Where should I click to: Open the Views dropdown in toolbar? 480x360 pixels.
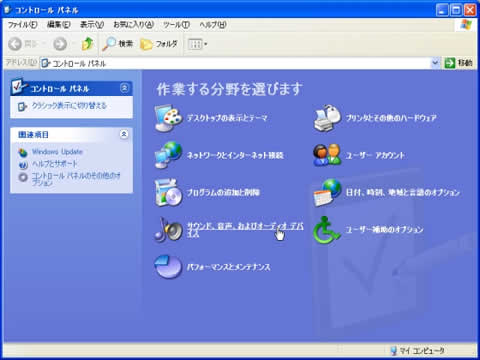[x=197, y=44]
